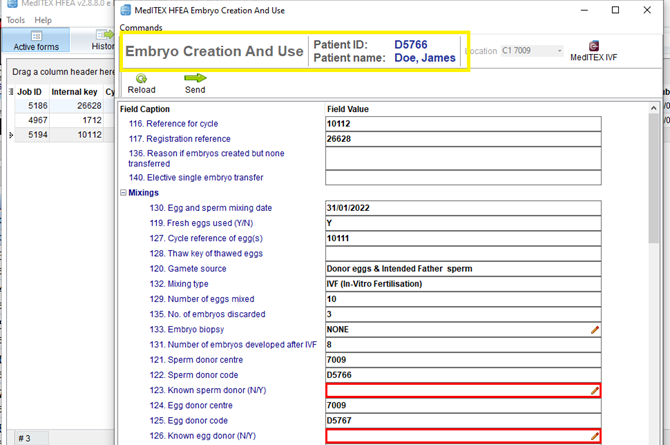Select row with Job ID 5186
This screenshot has width=670, height=445.
click(64, 106)
